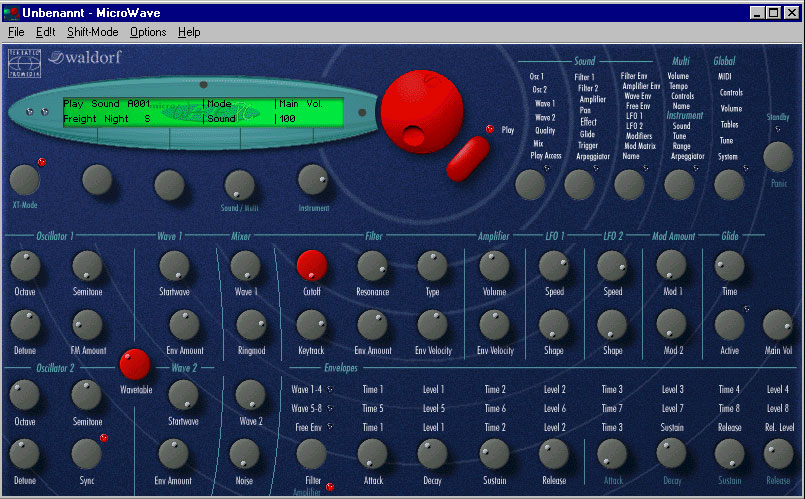Click the Amplifier Volume knob
This screenshot has height=499, width=805.
(x=494, y=266)
